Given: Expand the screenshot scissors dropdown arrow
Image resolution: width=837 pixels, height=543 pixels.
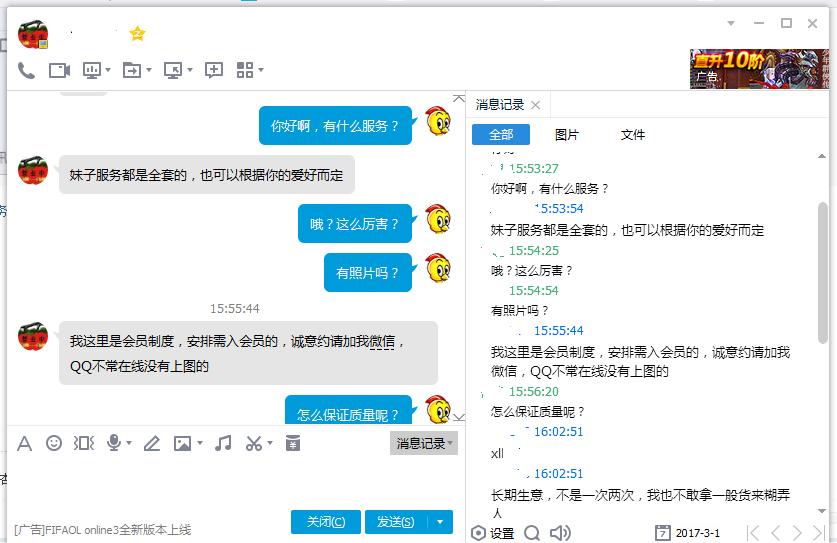Looking at the screenshot, I should point(270,443).
